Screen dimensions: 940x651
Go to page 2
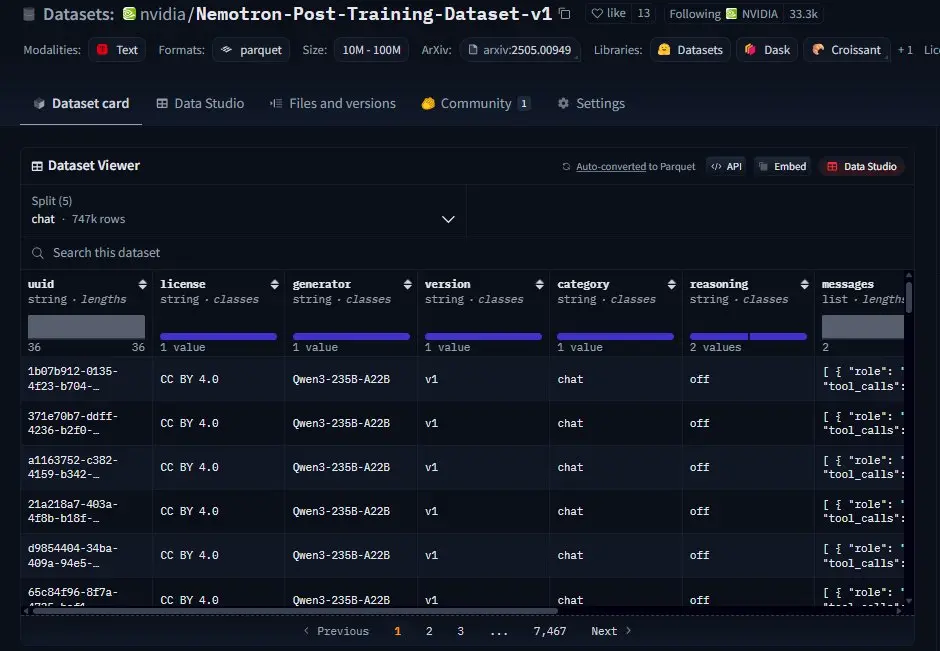[x=429, y=631]
